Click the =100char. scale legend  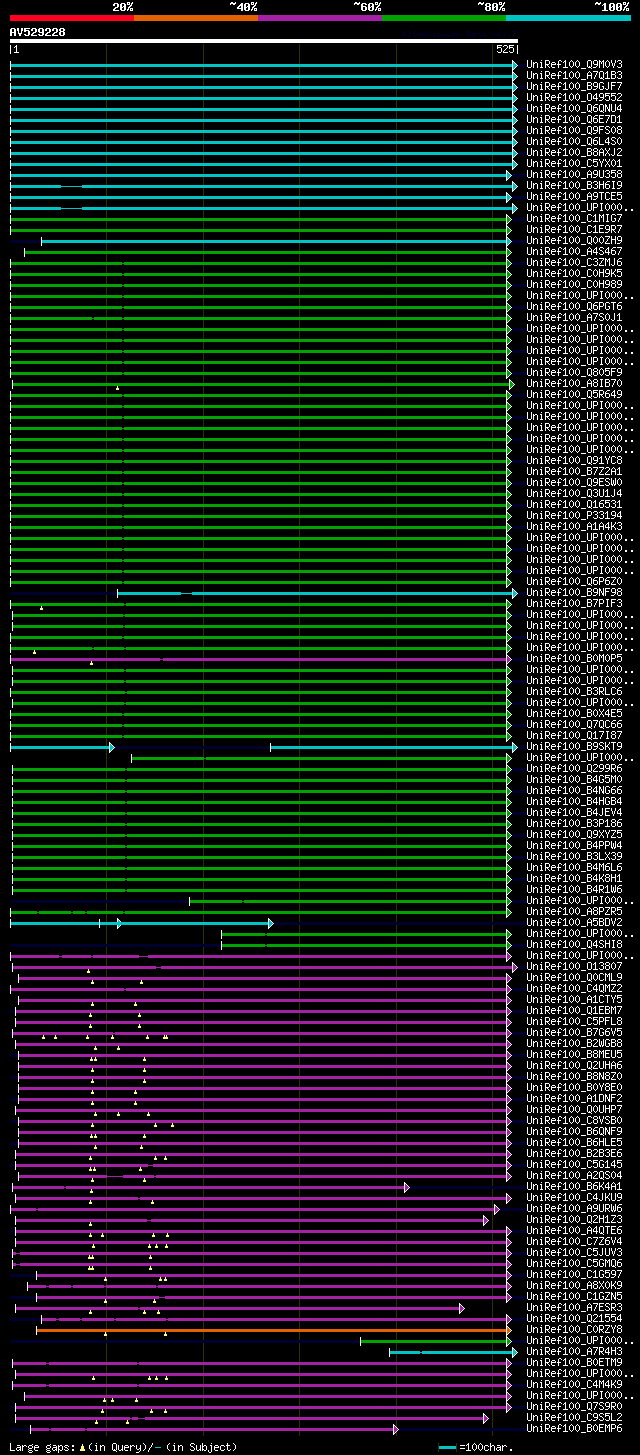[x=476, y=1447]
